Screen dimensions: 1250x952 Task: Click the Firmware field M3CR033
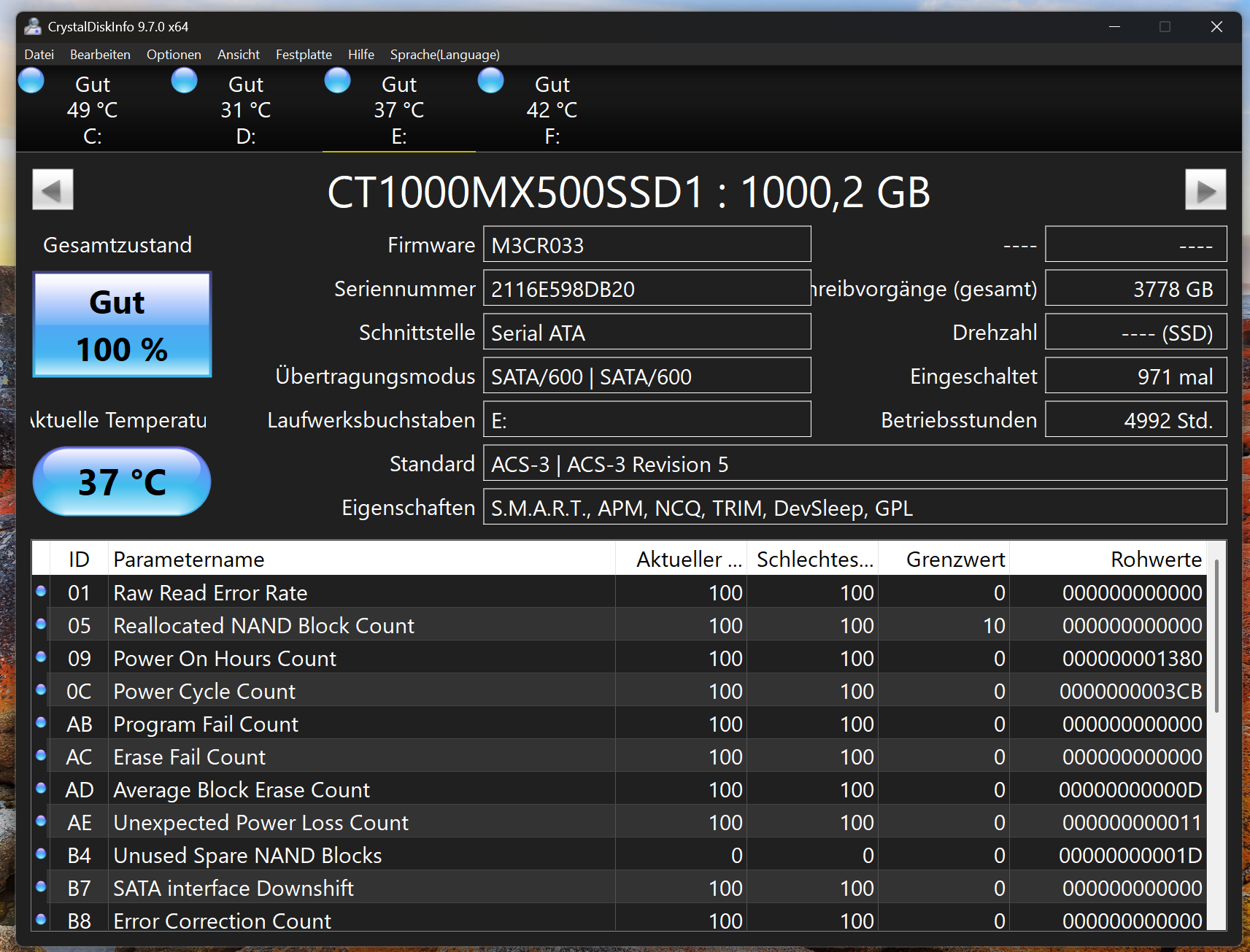coord(647,244)
